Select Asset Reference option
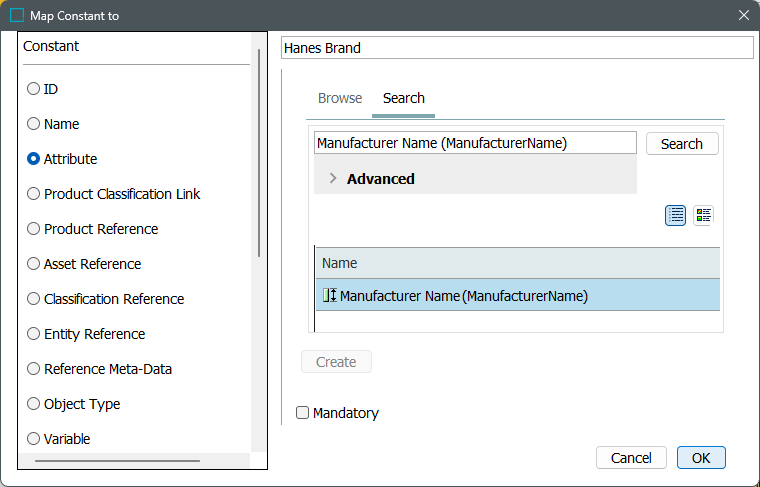Screen dimensions: 760x487 33,264
